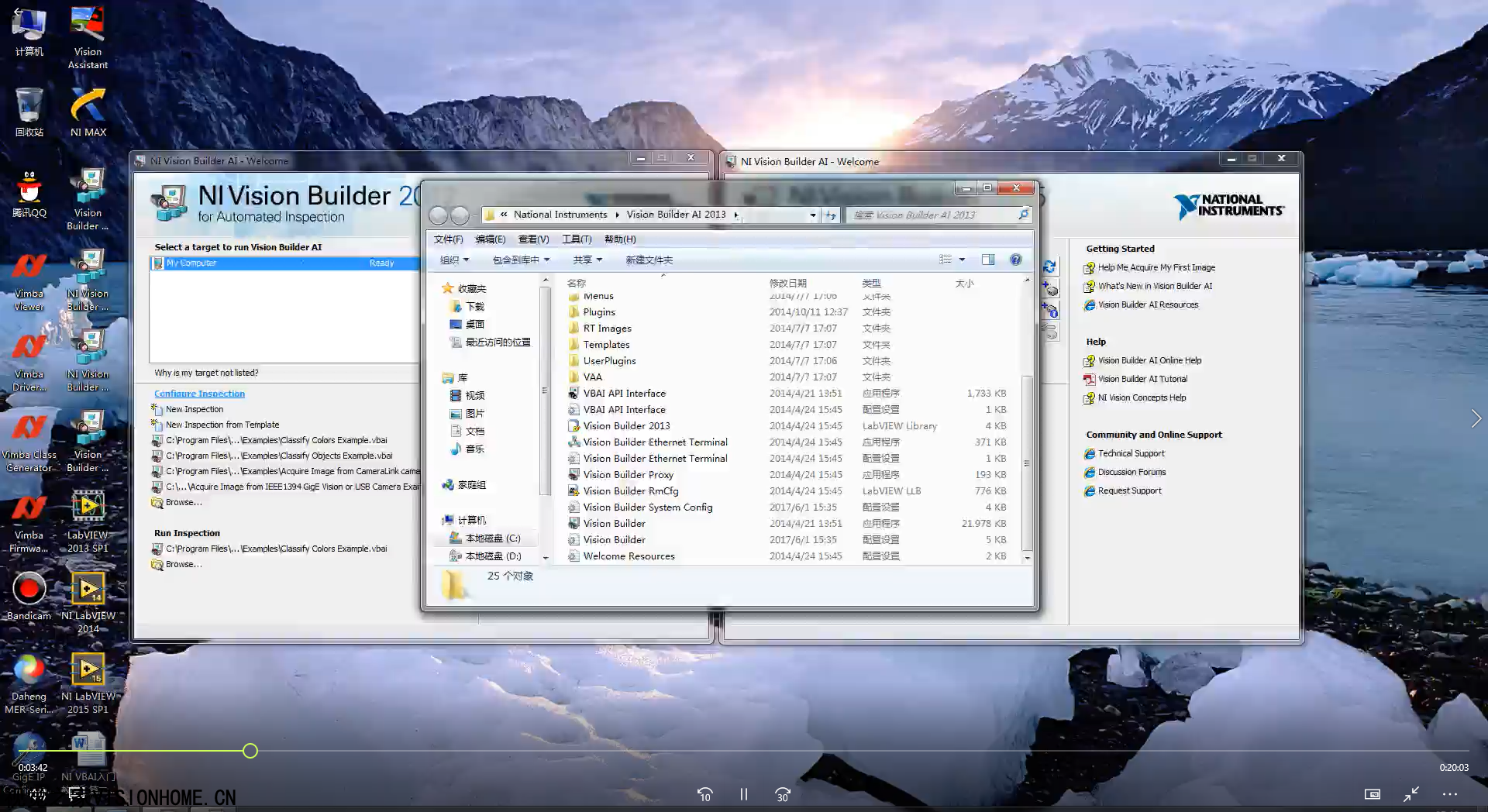Open the 包含到库中 dropdown
This screenshot has height=812, width=1488.
coord(521,260)
